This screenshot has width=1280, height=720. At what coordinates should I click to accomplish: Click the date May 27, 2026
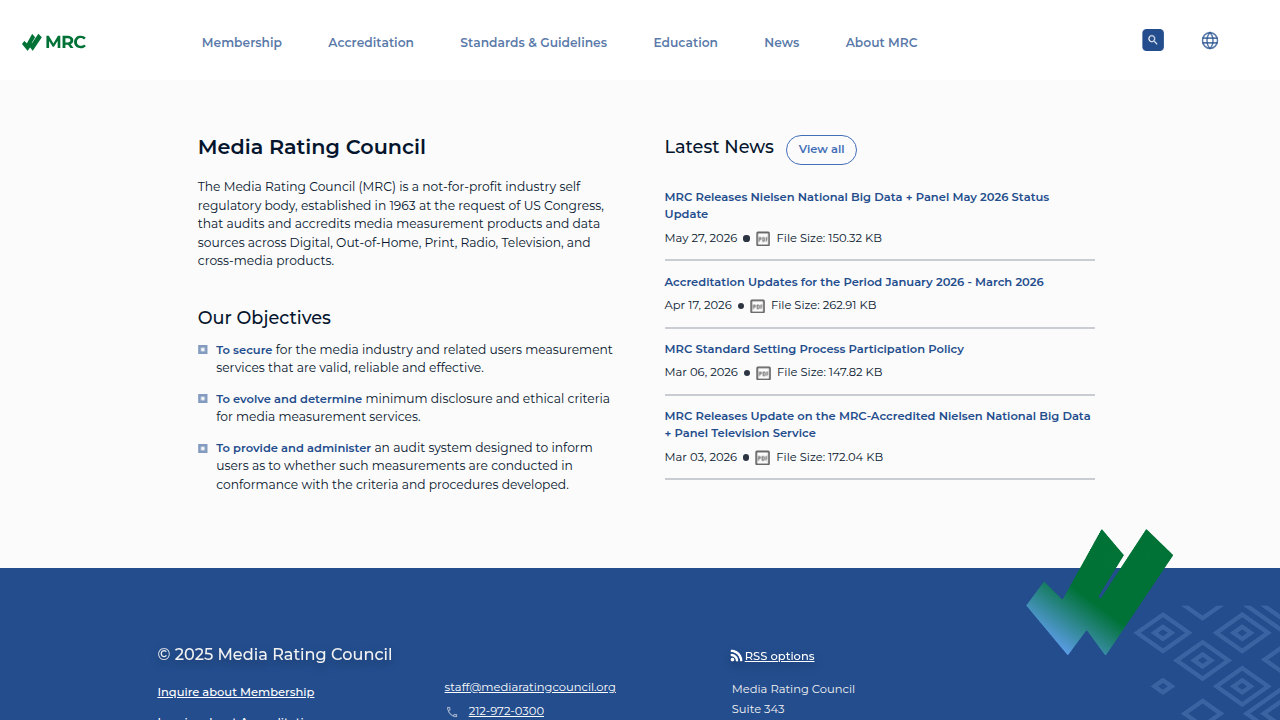701,238
